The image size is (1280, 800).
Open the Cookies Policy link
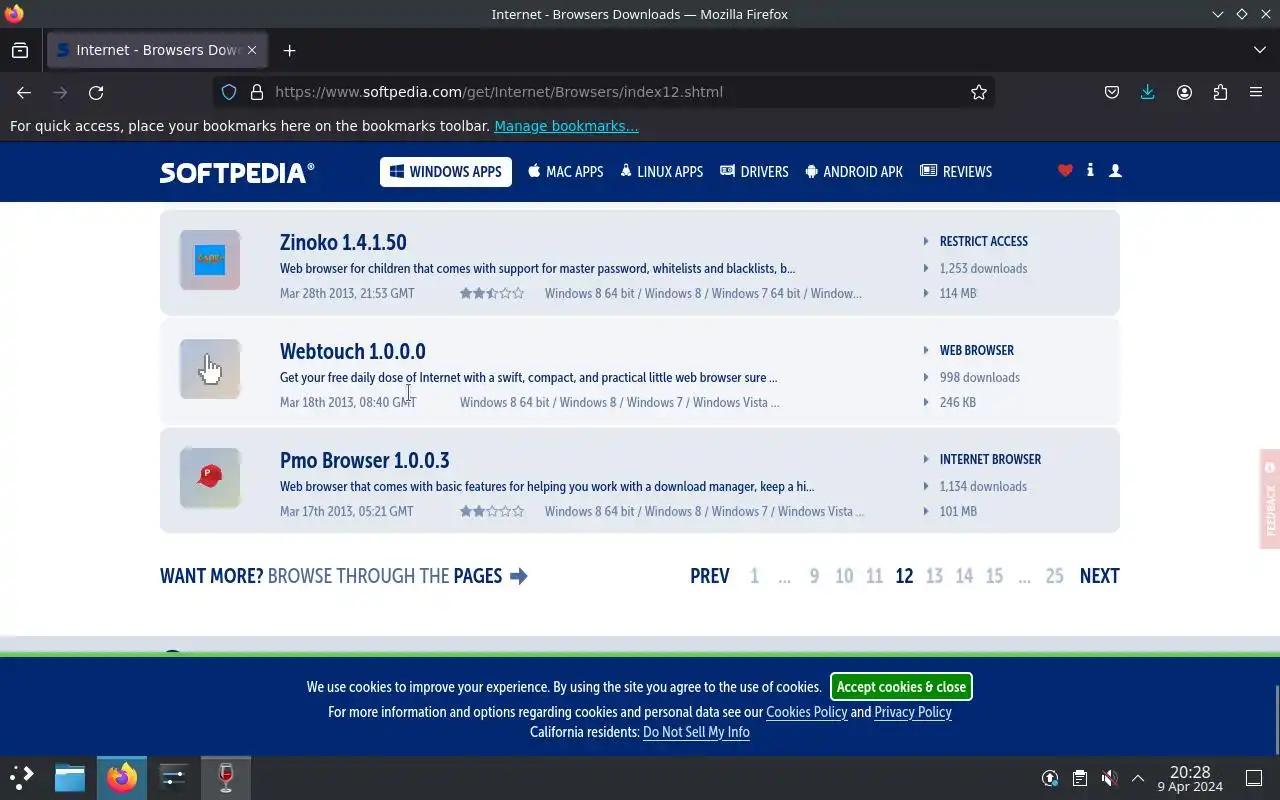click(x=806, y=712)
